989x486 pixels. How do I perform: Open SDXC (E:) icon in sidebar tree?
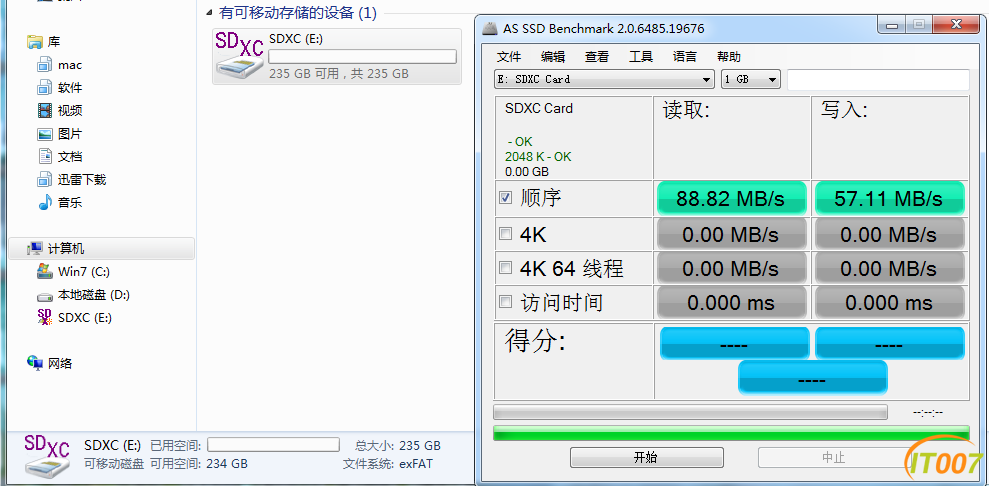tap(44, 318)
